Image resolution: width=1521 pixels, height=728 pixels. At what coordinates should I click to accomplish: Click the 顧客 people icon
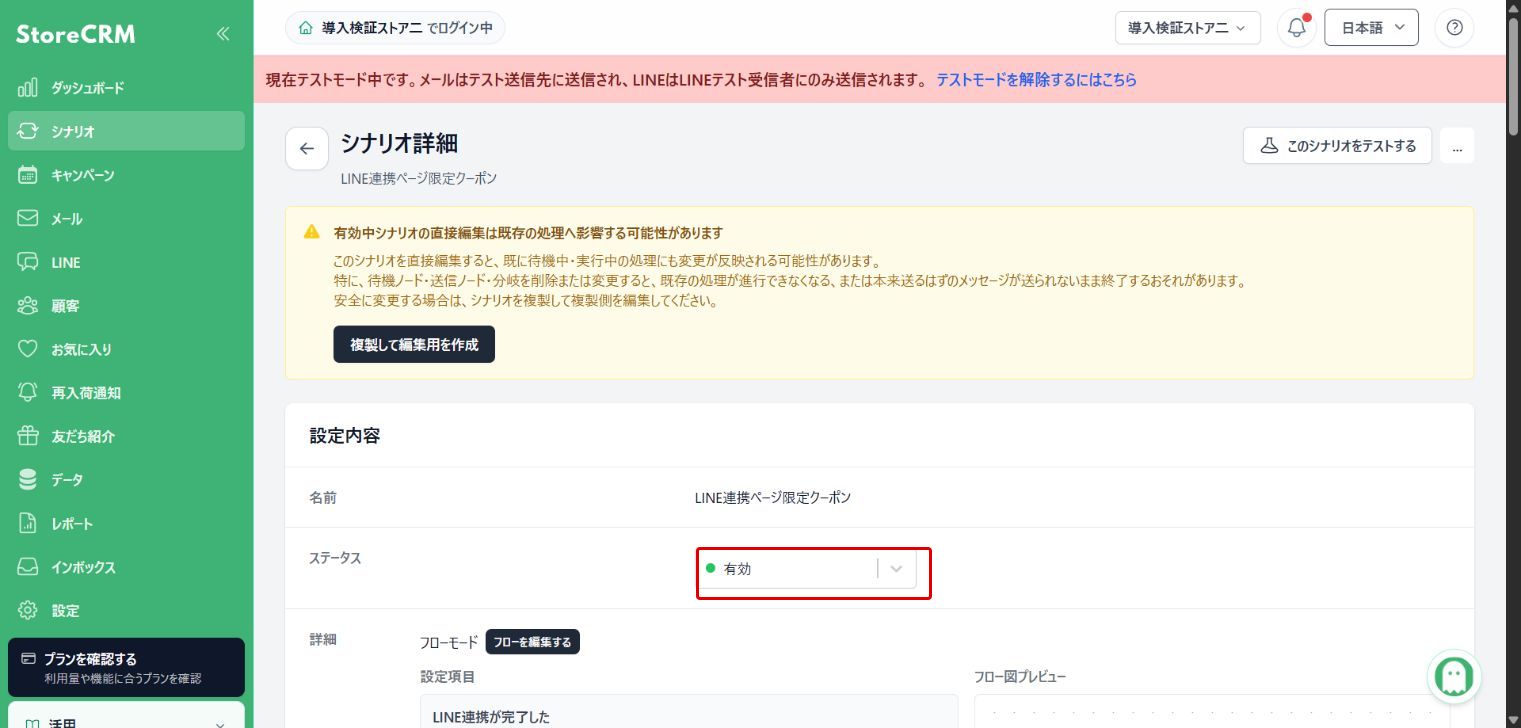28,306
